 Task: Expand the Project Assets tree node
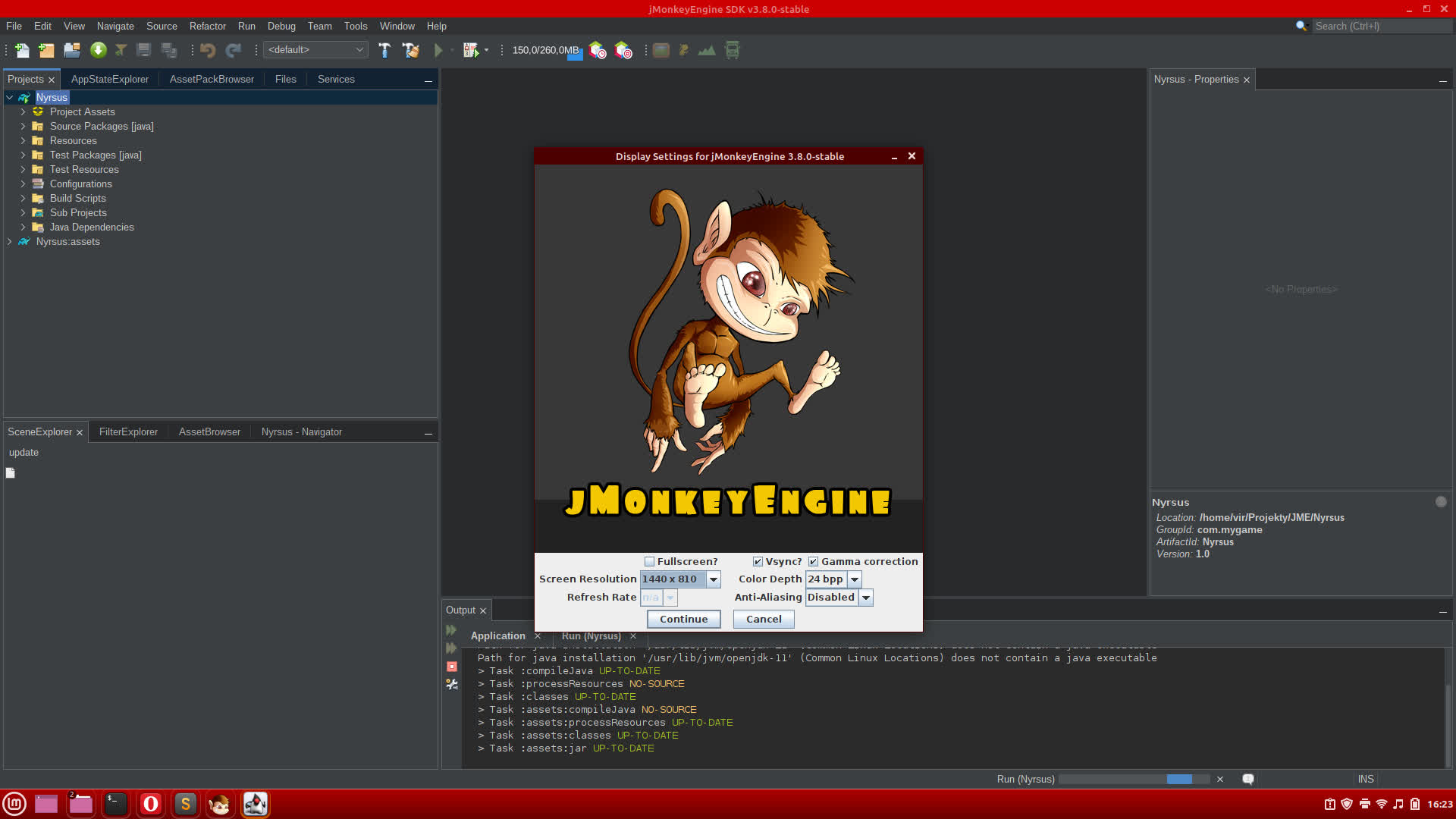point(23,111)
